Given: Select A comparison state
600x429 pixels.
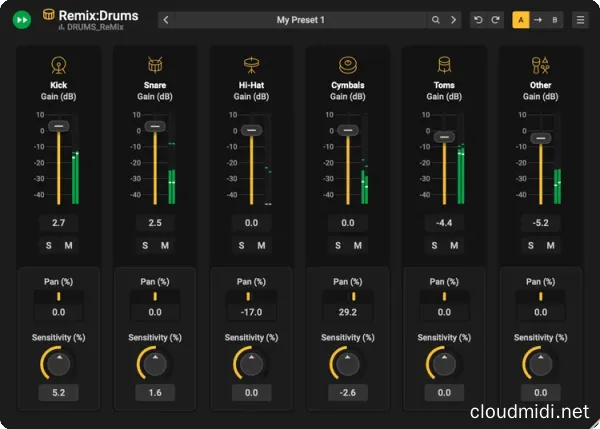Looking at the screenshot, I should click(521, 20).
